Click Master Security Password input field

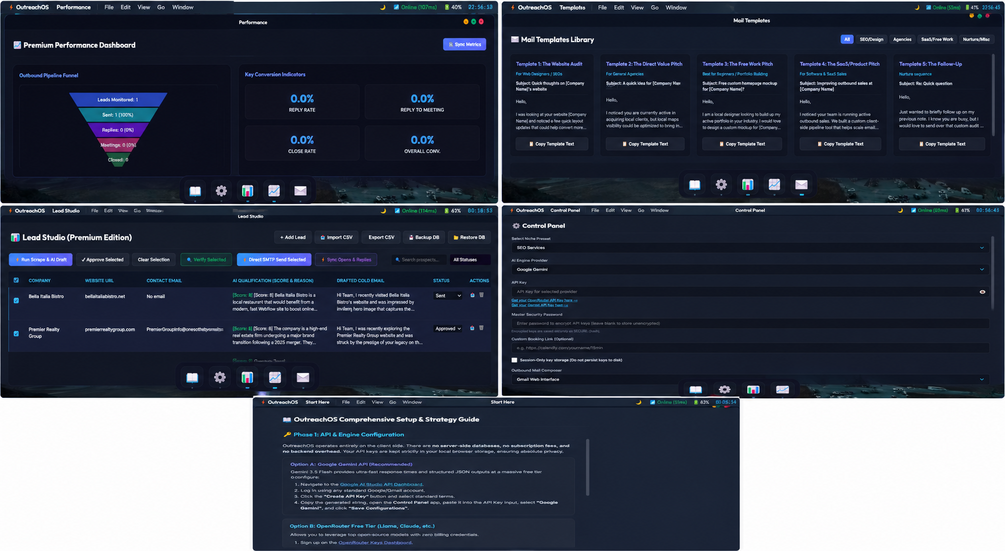[x=749, y=323]
